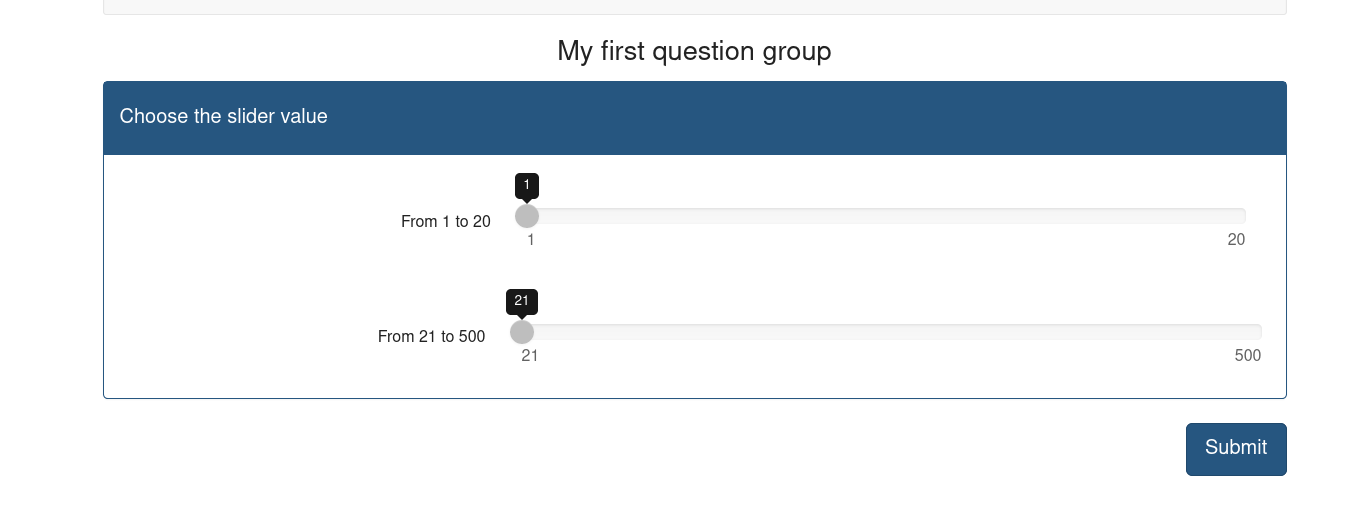This screenshot has height=510, width=1346.
Task: Click the minimum label '21' under the second slider
Action: point(529,356)
